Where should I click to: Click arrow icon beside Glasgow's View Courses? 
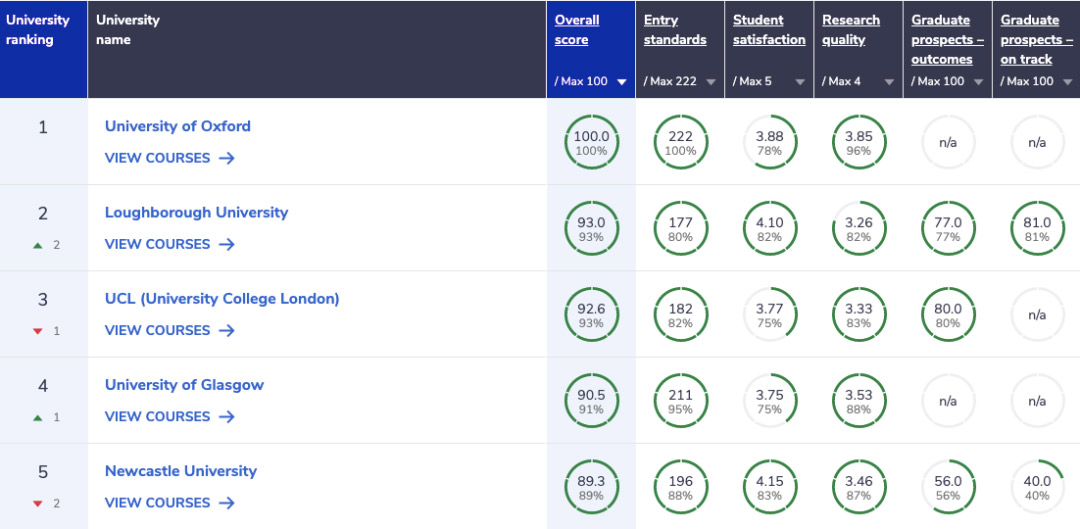(226, 416)
